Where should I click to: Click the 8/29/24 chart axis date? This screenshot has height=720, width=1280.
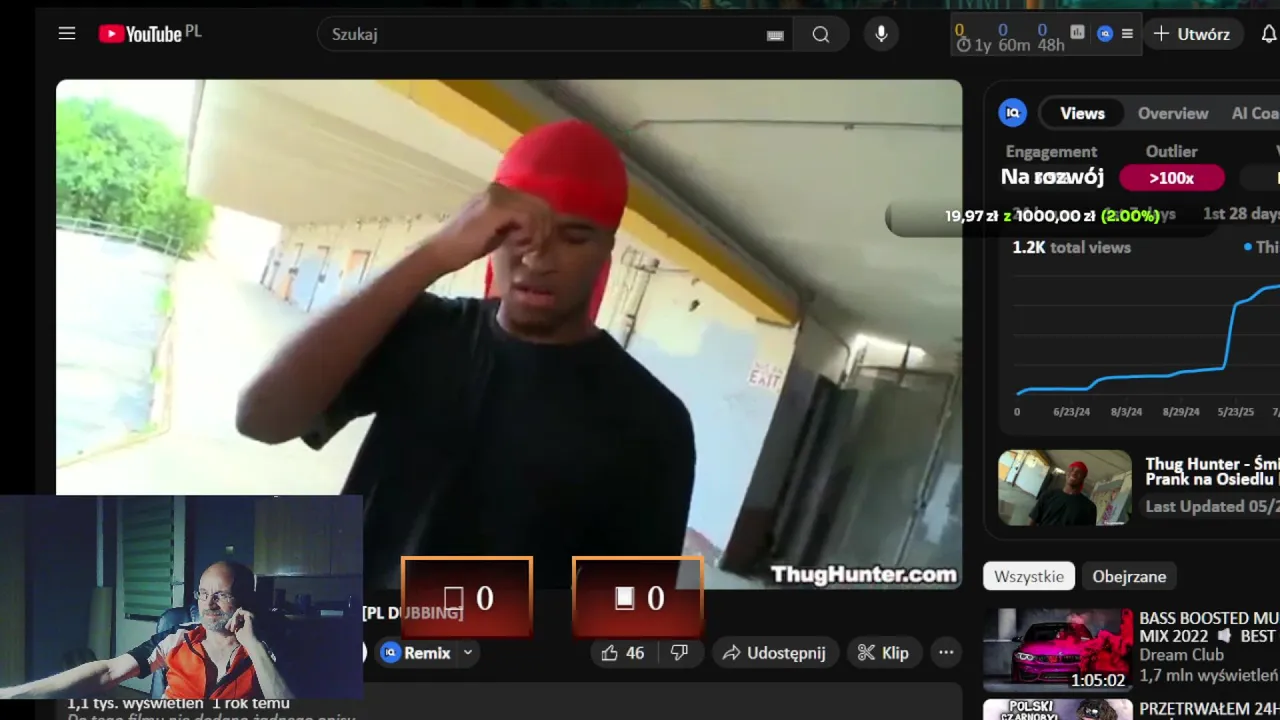click(1181, 412)
